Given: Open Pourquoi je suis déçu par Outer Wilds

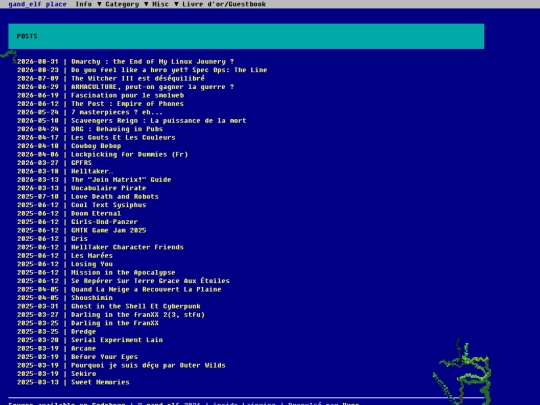Looking at the screenshot, I should tap(148, 365).
